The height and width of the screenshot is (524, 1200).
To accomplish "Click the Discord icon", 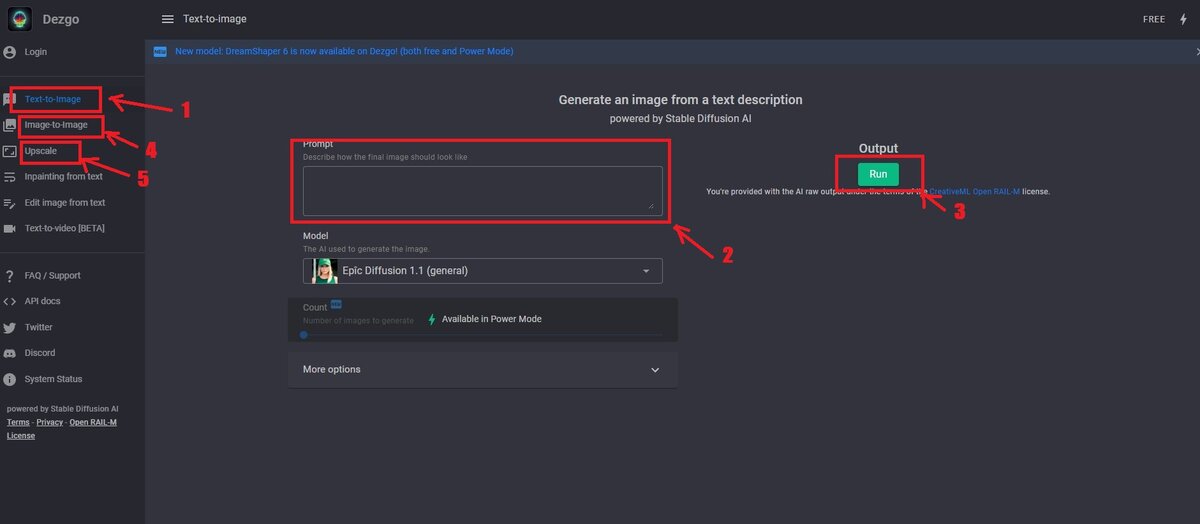I will (x=10, y=354).
